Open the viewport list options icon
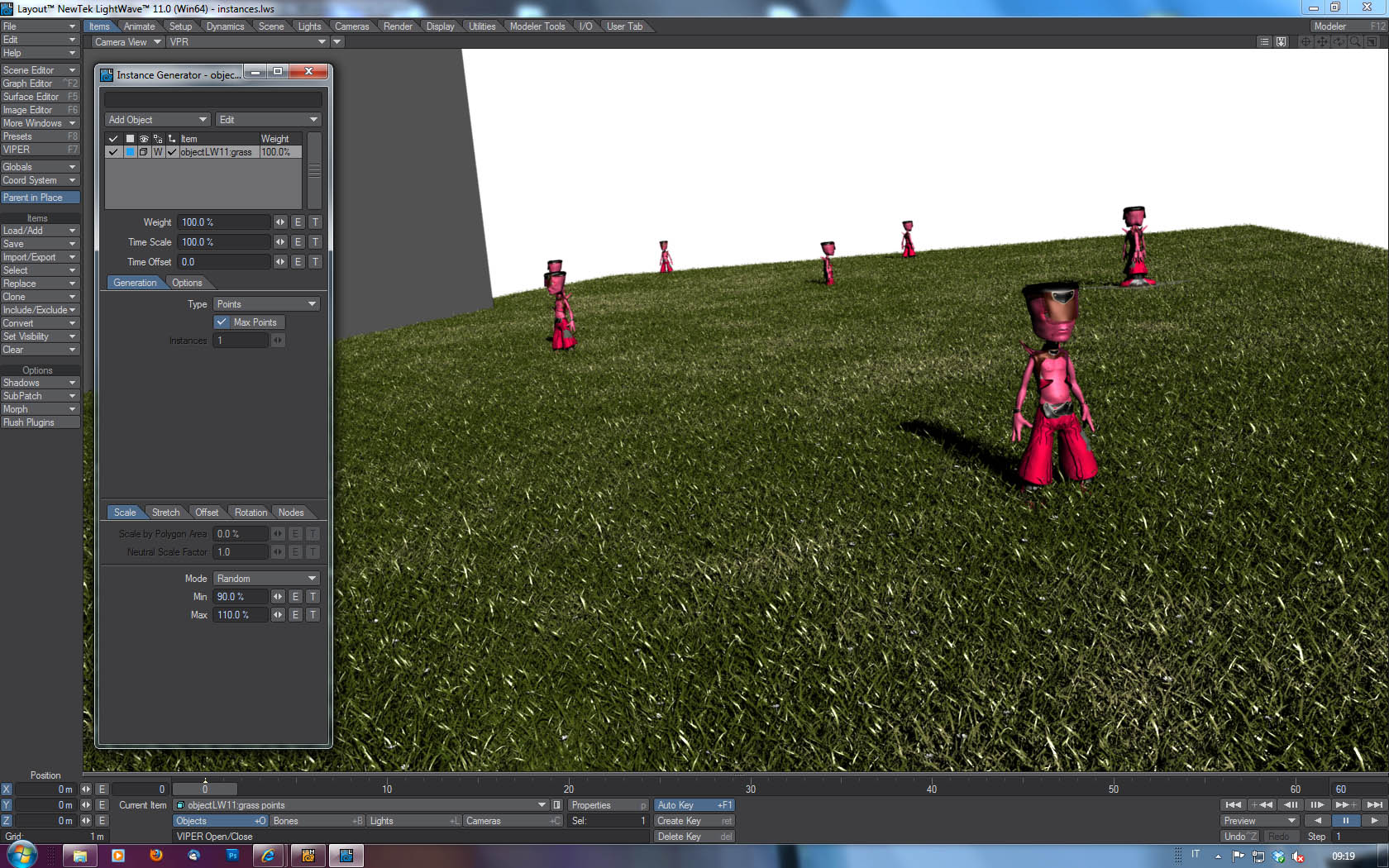This screenshot has width=1389, height=868. [x=1263, y=41]
